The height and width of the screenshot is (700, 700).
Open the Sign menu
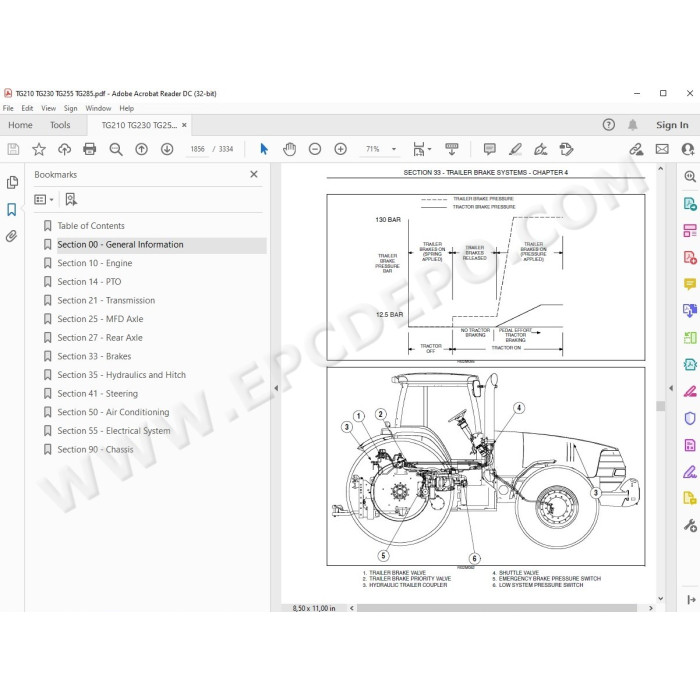coord(71,108)
